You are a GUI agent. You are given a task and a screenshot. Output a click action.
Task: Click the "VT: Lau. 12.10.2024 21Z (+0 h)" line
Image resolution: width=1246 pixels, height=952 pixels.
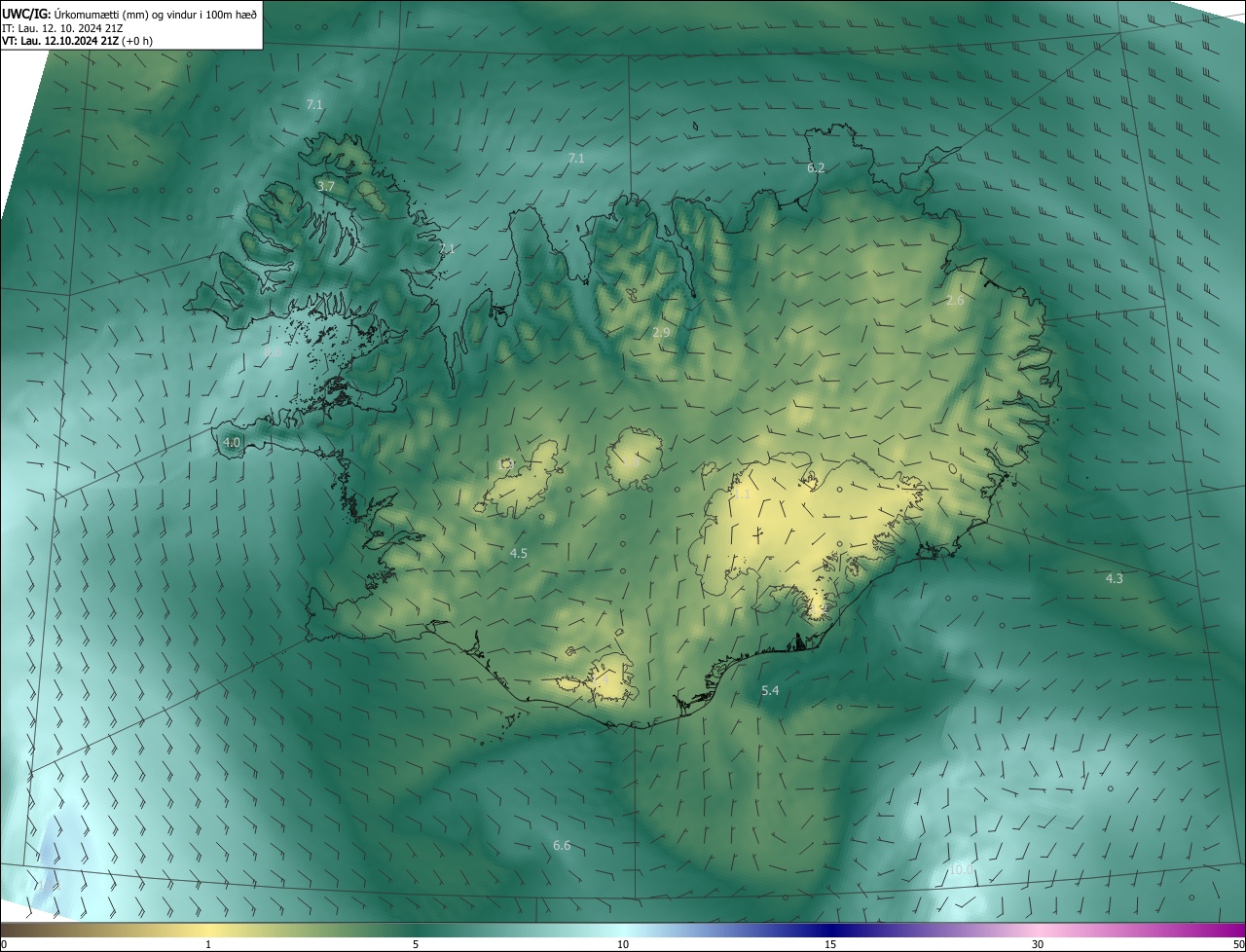pos(77,41)
